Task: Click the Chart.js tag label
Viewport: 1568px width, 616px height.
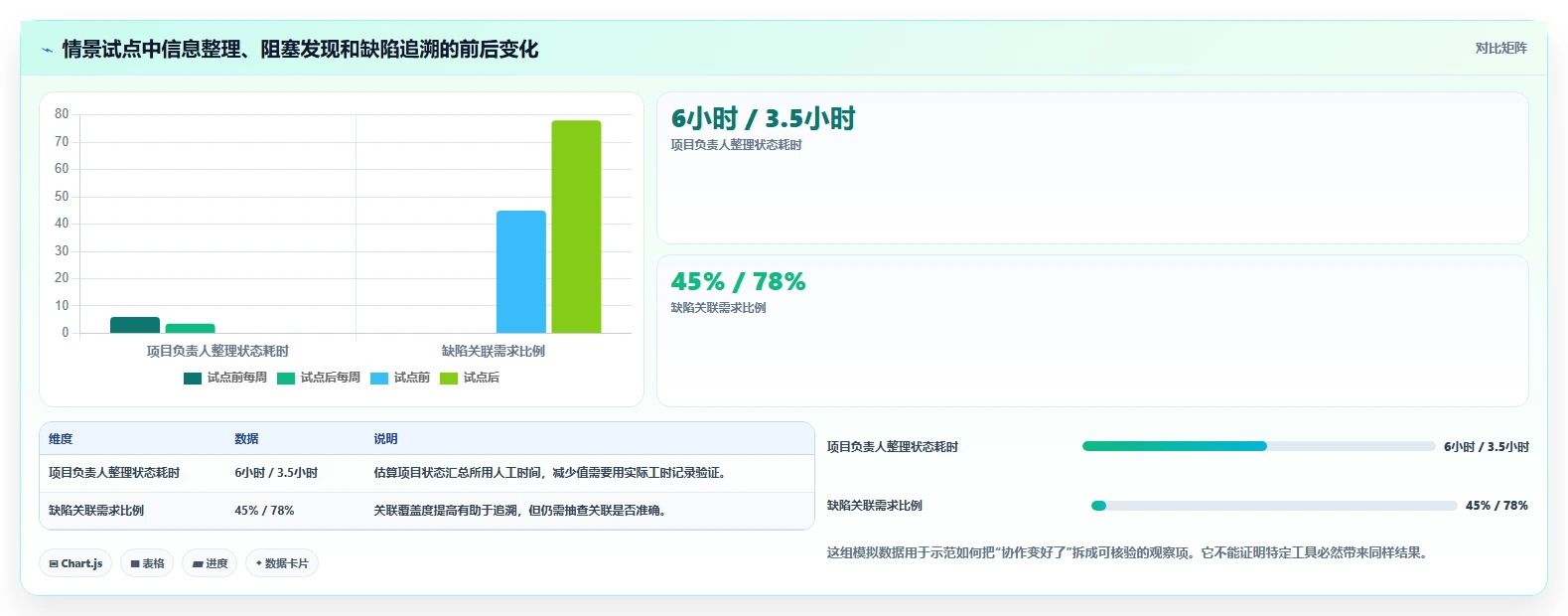Action: pos(81,563)
